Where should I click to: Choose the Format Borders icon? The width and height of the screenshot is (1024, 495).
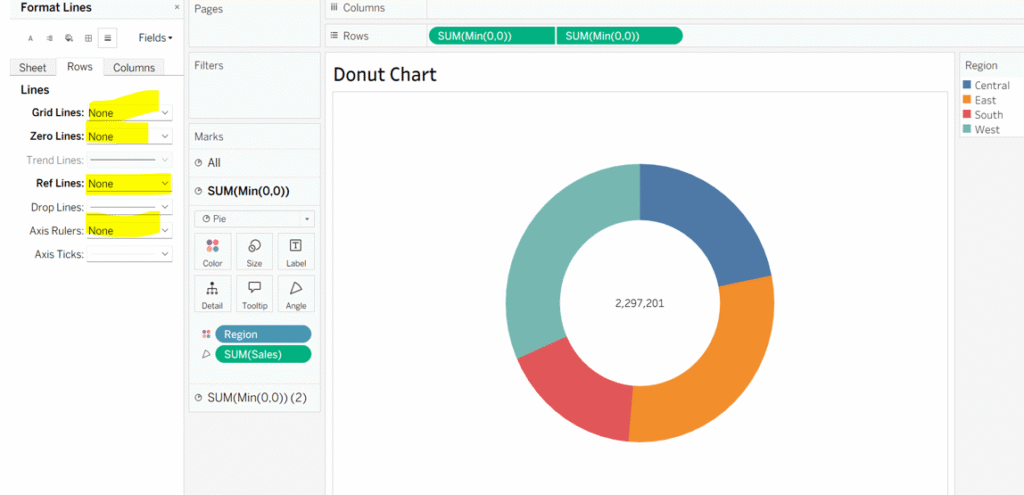[x=88, y=38]
